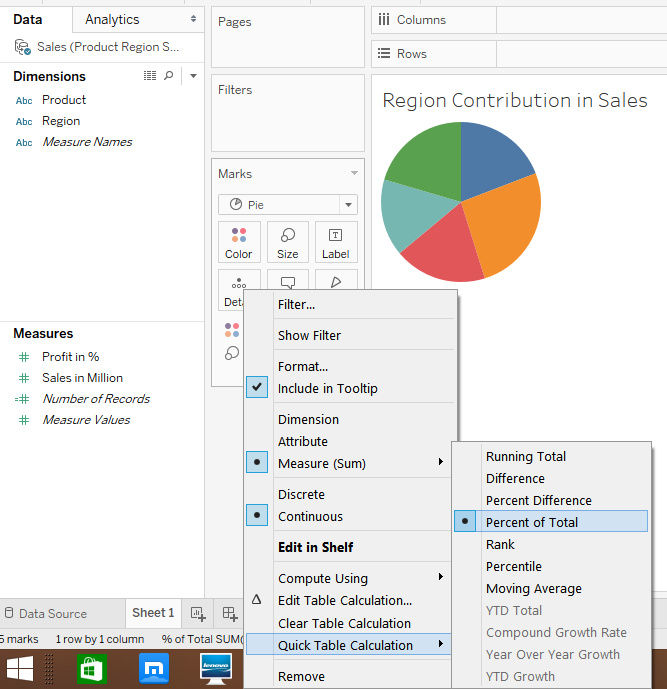Open the Windows Start button
Image resolution: width=667 pixels, height=689 pixels.
[20, 669]
